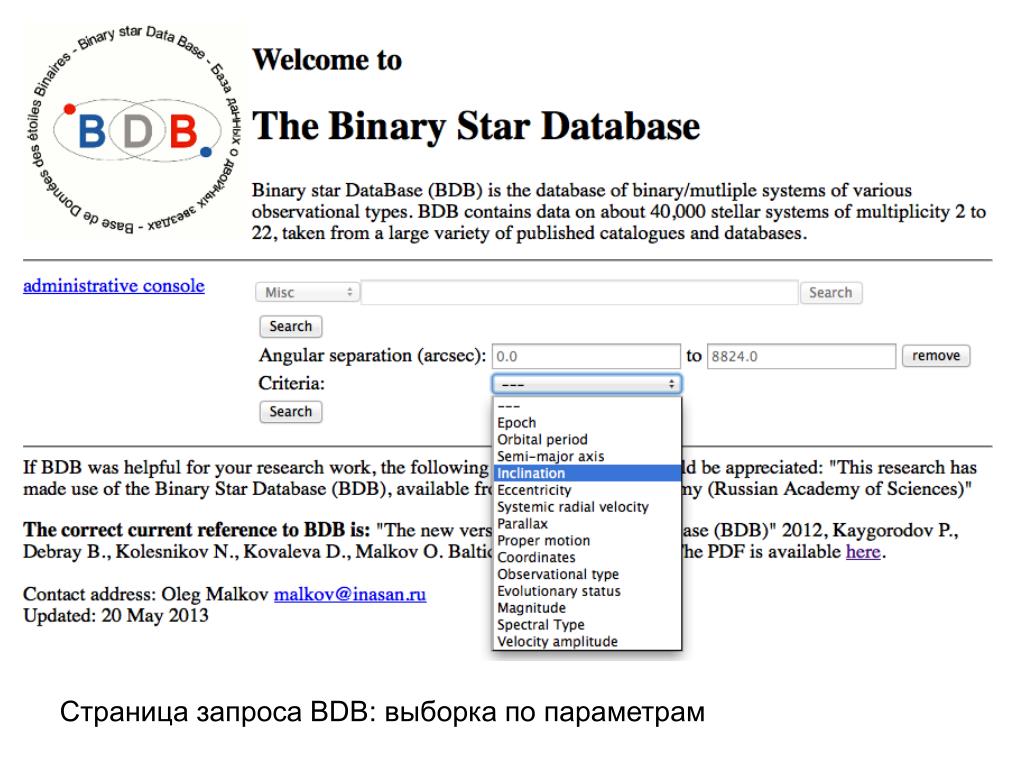Screen dimensions: 1024x768
Task: Click the Search button under Misc dropdown
Action: click(x=291, y=326)
